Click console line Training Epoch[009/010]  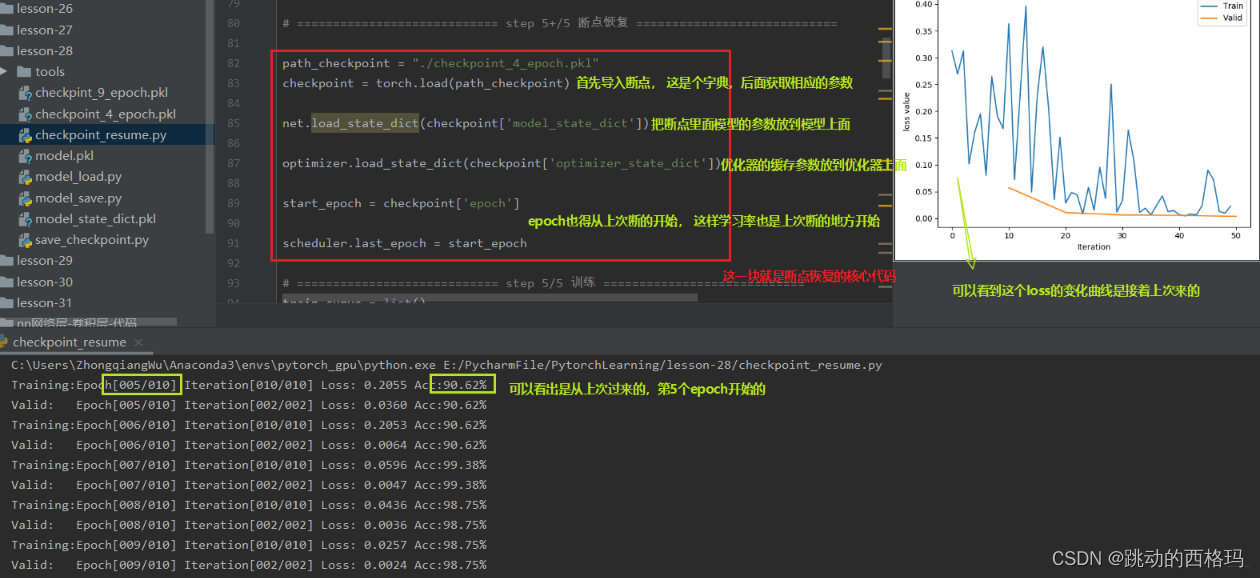tap(249, 545)
